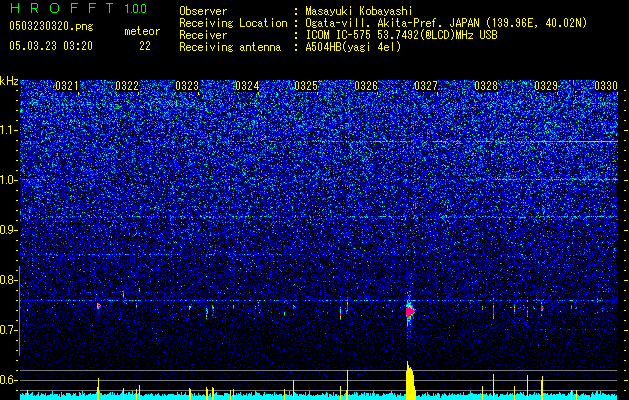Click the 0323 time marker

coord(187,86)
